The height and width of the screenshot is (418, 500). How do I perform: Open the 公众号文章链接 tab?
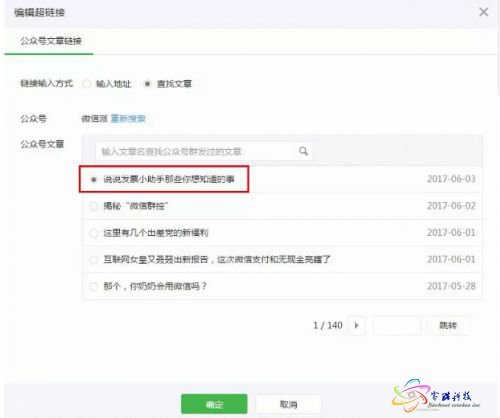(x=51, y=41)
